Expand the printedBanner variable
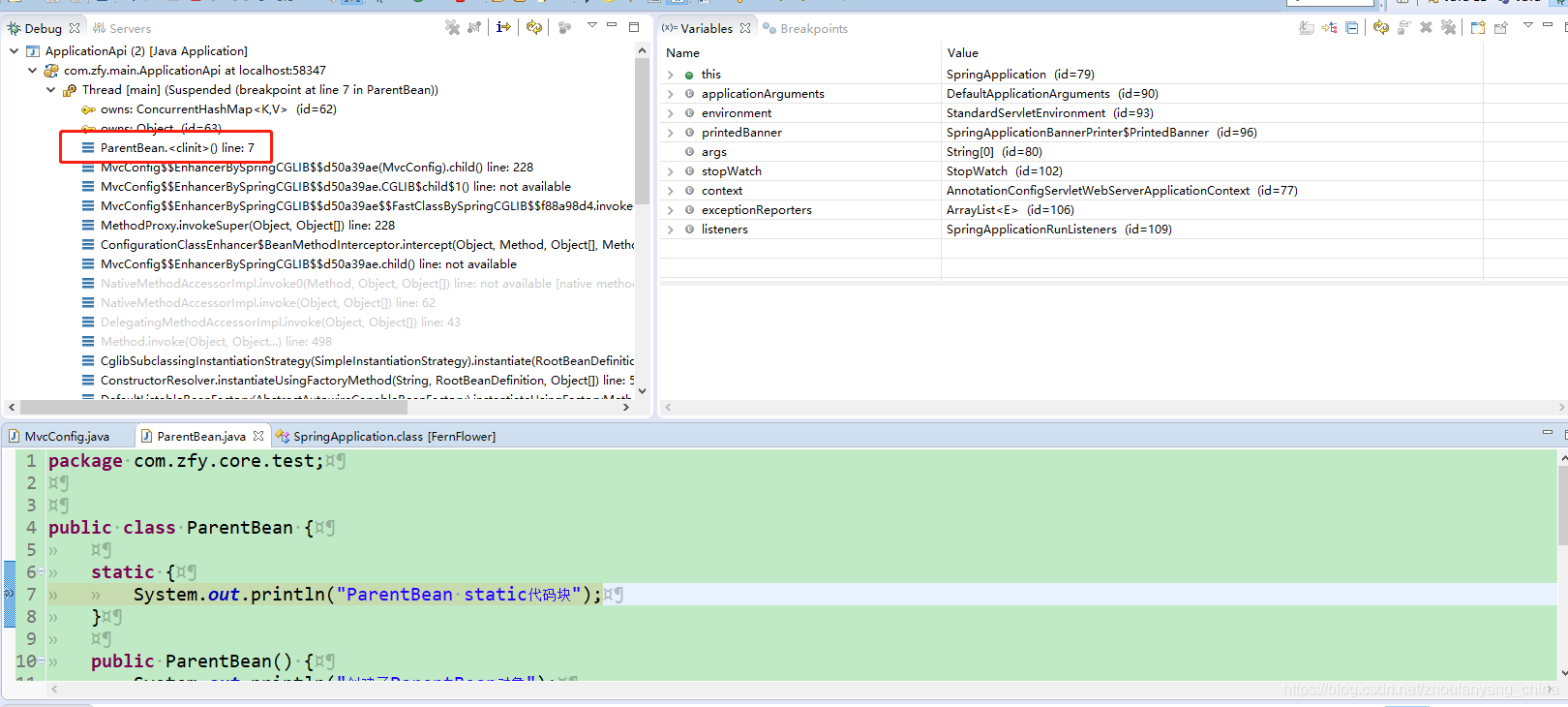The width and height of the screenshot is (1568, 707). click(x=670, y=133)
